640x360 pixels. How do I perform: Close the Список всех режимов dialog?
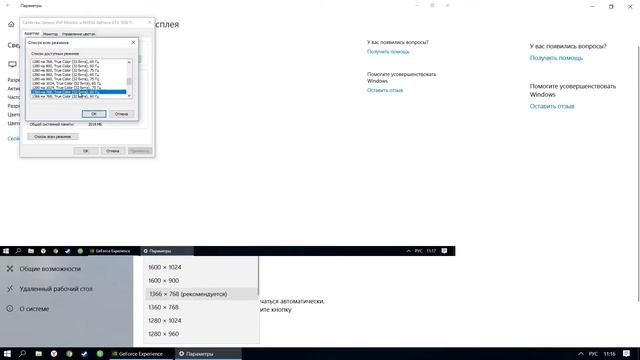pyautogui.click(x=133, y=42)
